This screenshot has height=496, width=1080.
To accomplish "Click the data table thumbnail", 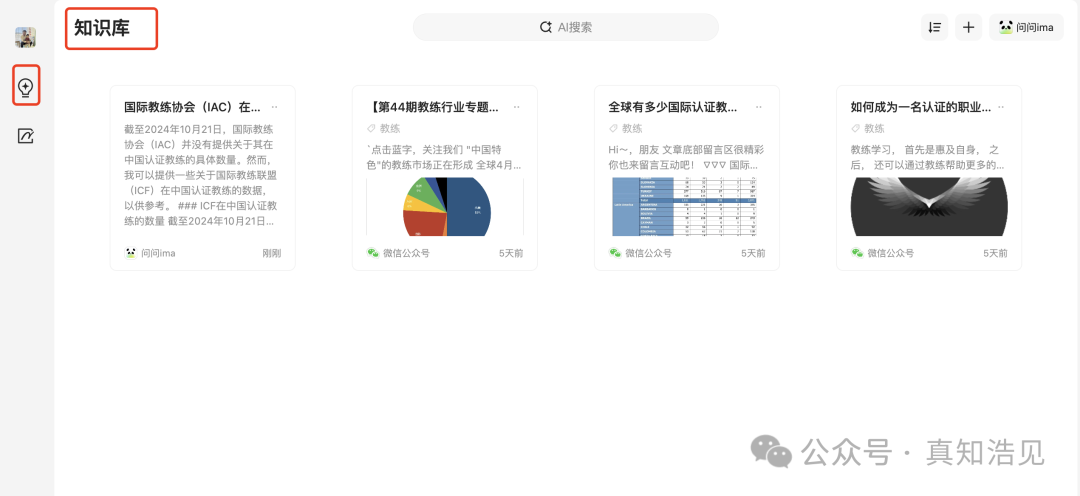I will pos(687,207).
